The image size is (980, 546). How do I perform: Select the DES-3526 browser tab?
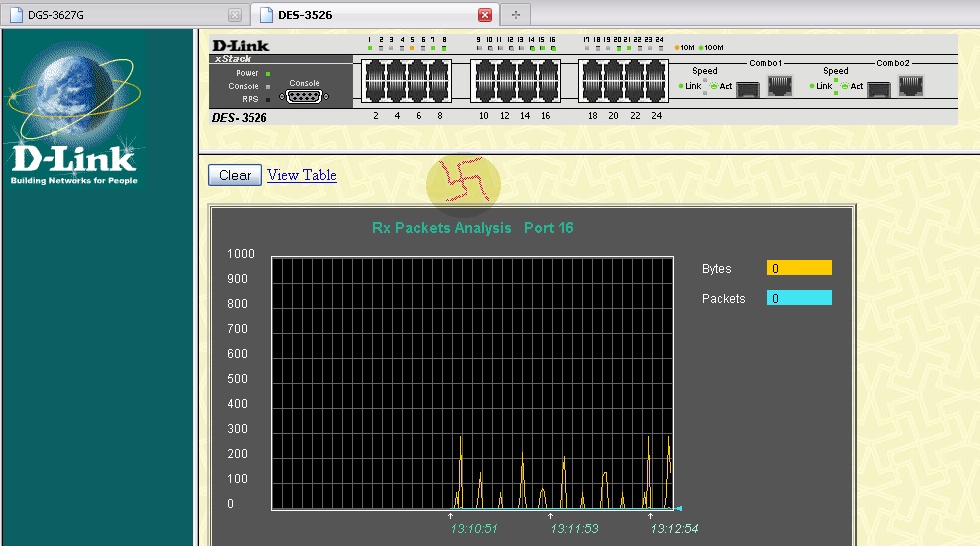[x=360, y=15]
